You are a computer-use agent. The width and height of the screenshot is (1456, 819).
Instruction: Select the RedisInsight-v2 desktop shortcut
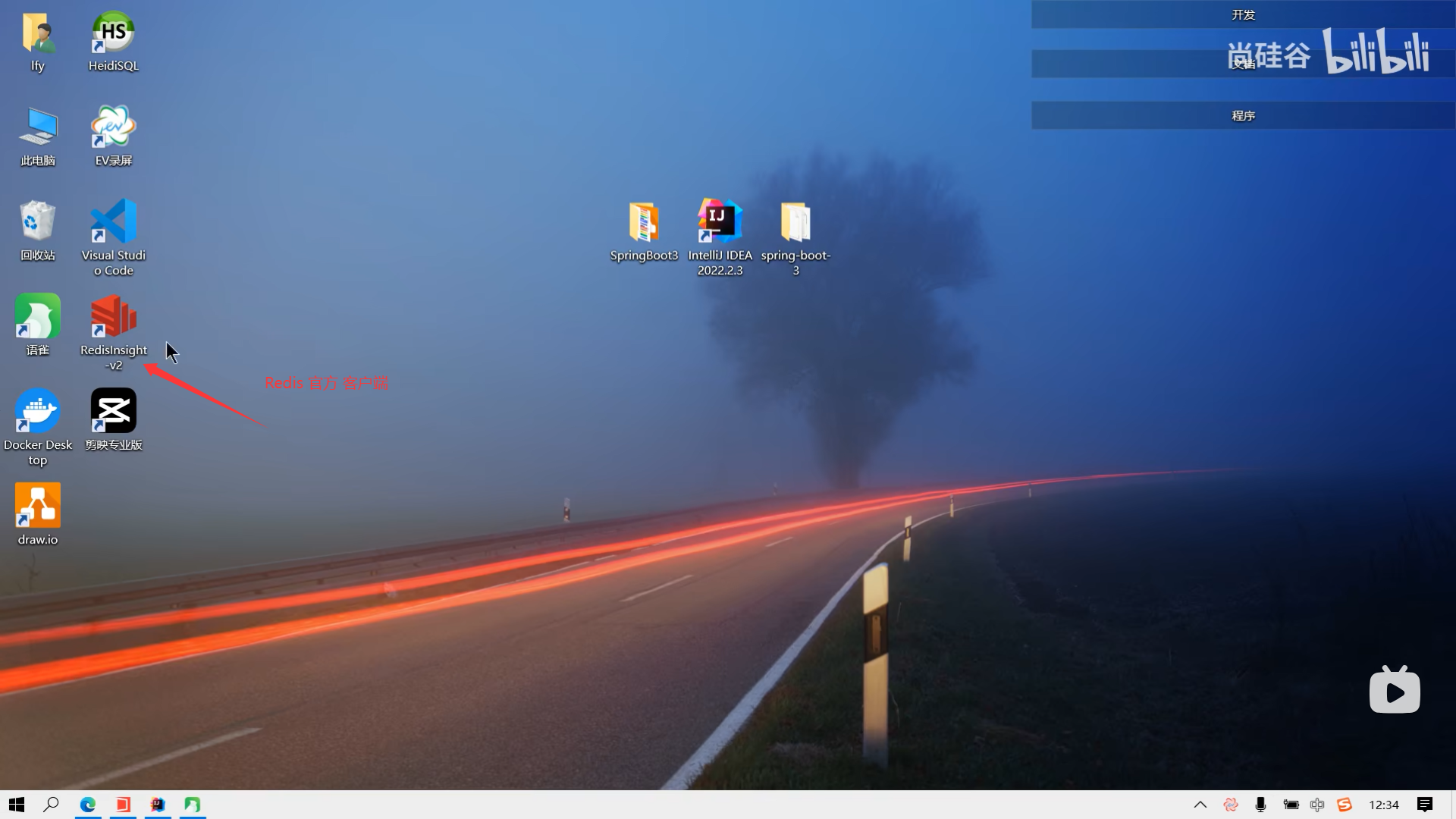tap(114, 317)
